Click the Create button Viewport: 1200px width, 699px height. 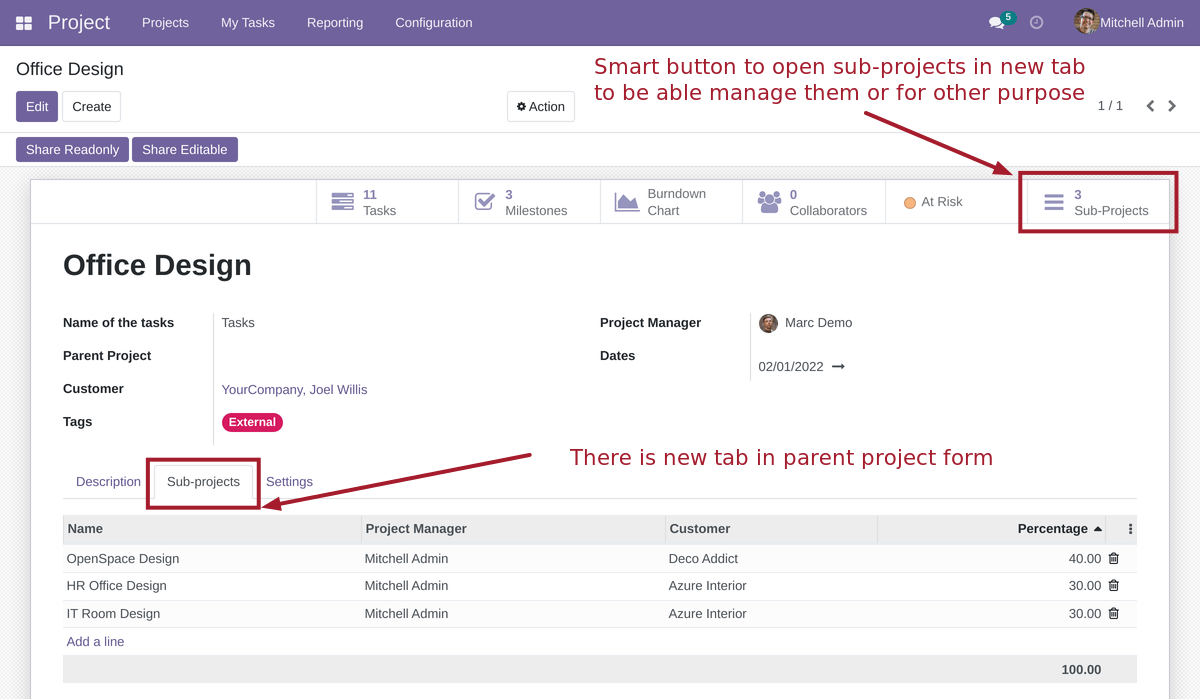click(91, 106)
